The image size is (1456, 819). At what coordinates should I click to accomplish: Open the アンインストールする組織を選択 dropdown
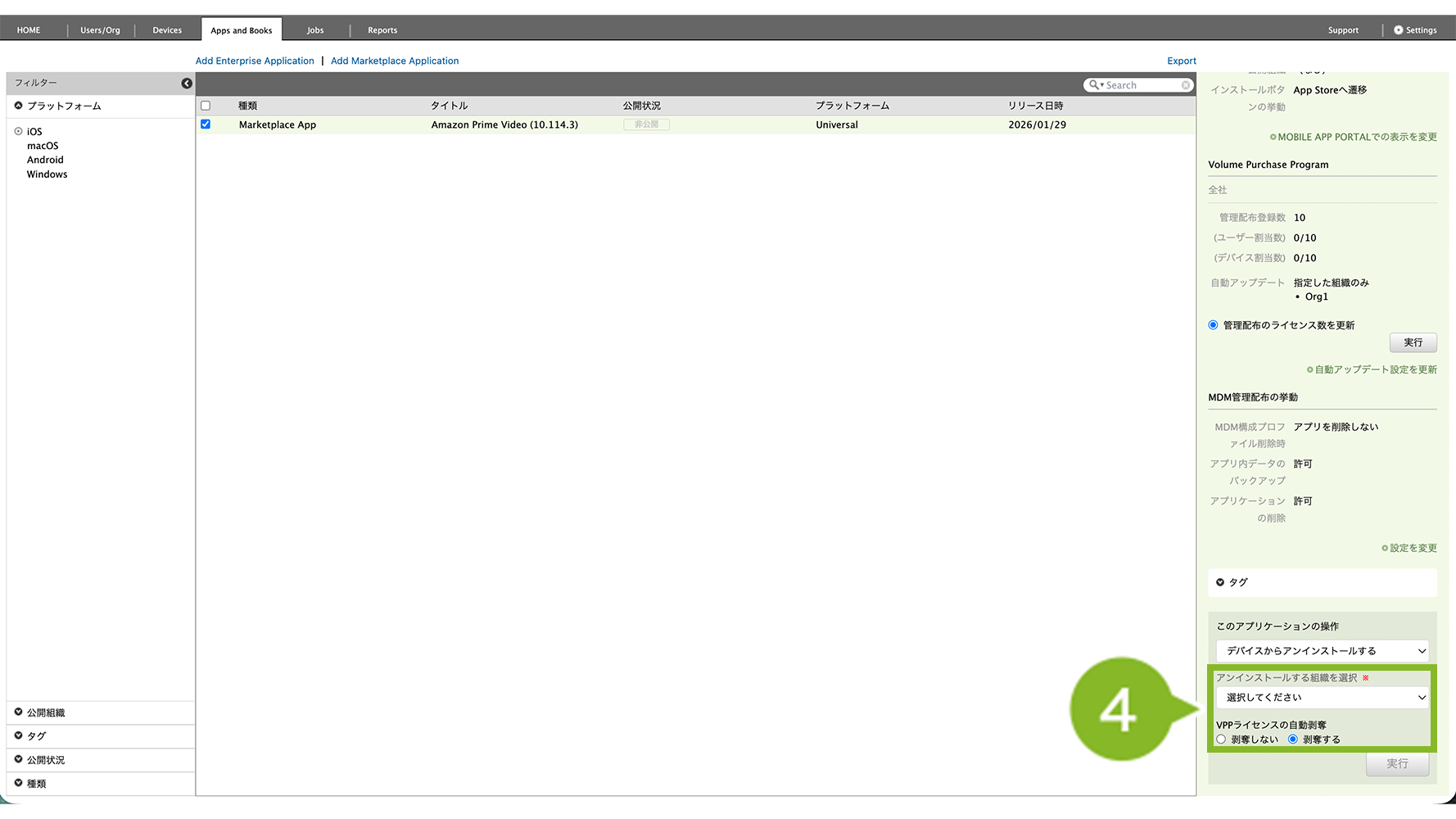1322,698
